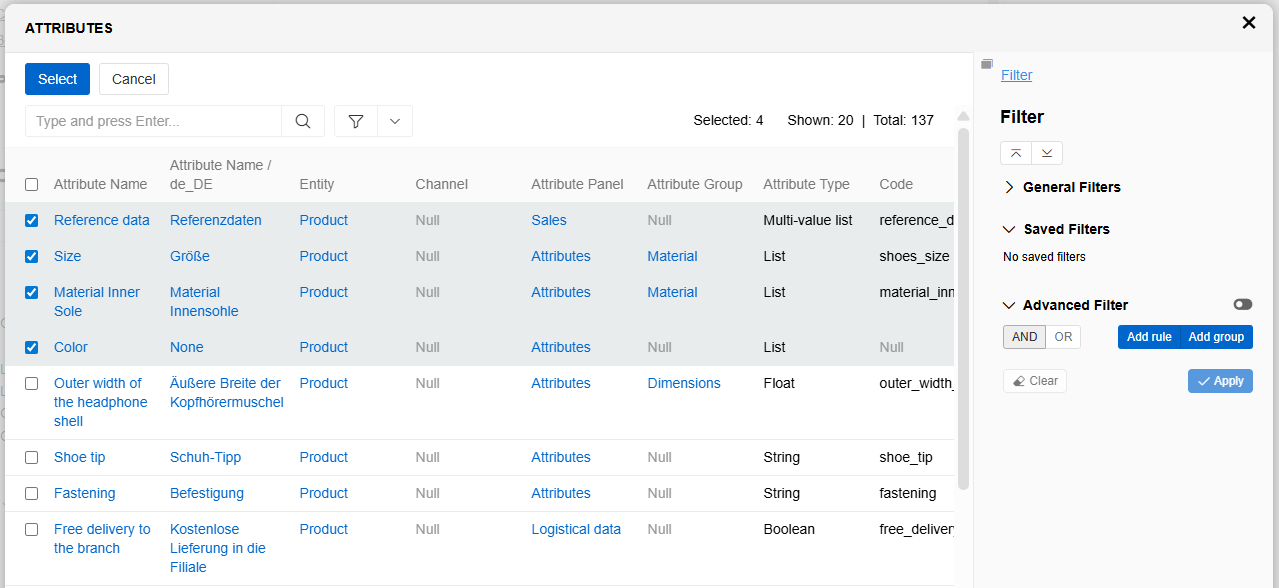Click the blue Select button
1279x588 pixels.
[57, 79]
